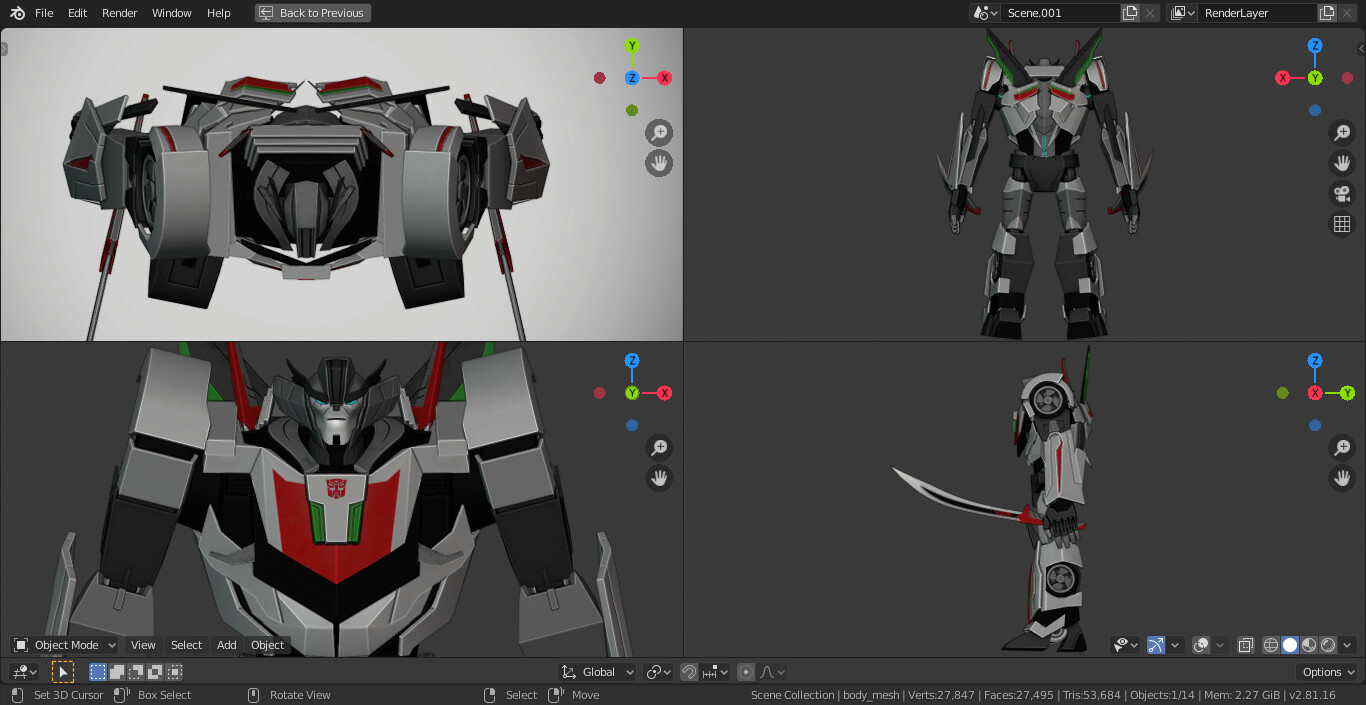1366x705 pixels.
Task: Switch to Wireframe viewport shading
Action: pos(1270,645)
